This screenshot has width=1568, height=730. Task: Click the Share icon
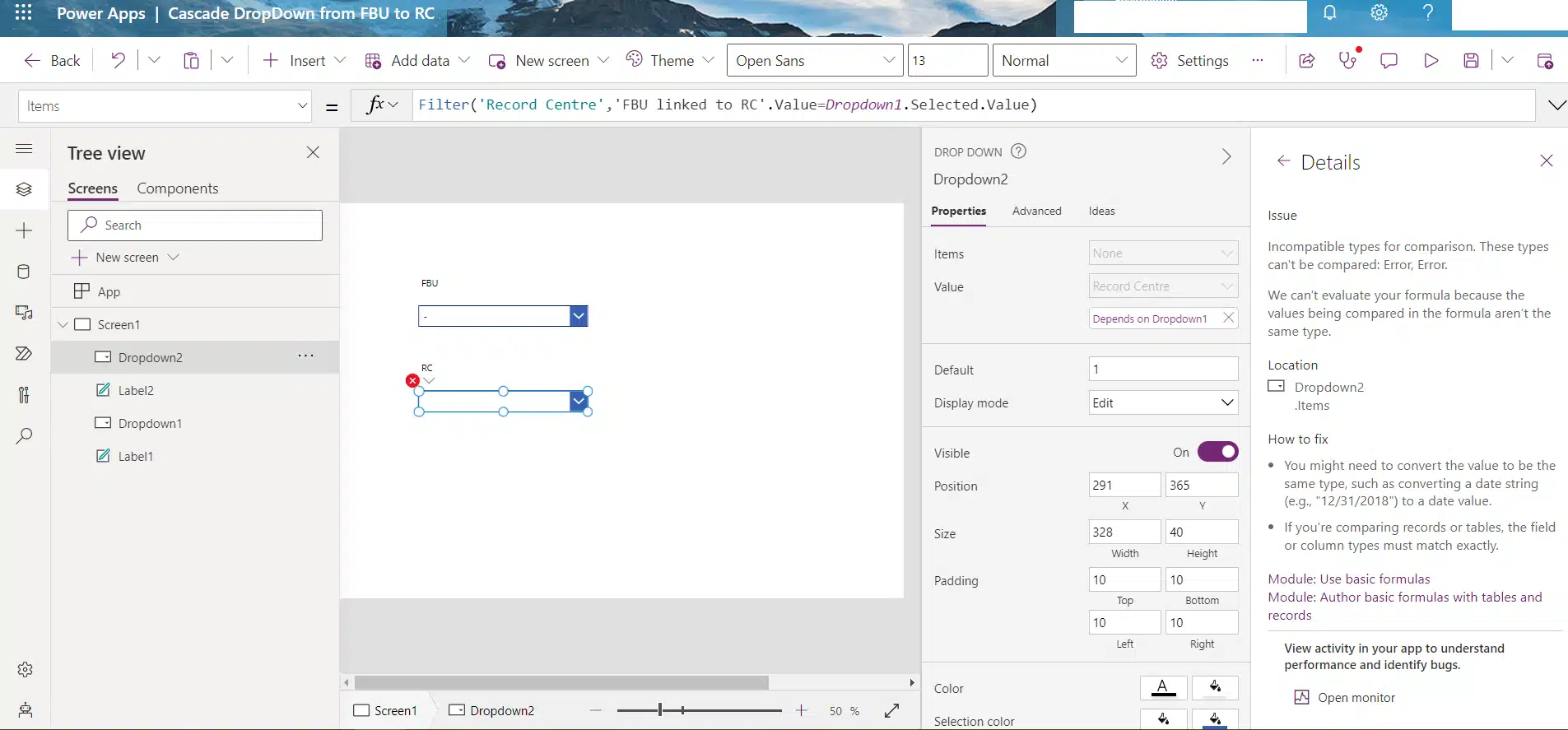point(1306,60)
